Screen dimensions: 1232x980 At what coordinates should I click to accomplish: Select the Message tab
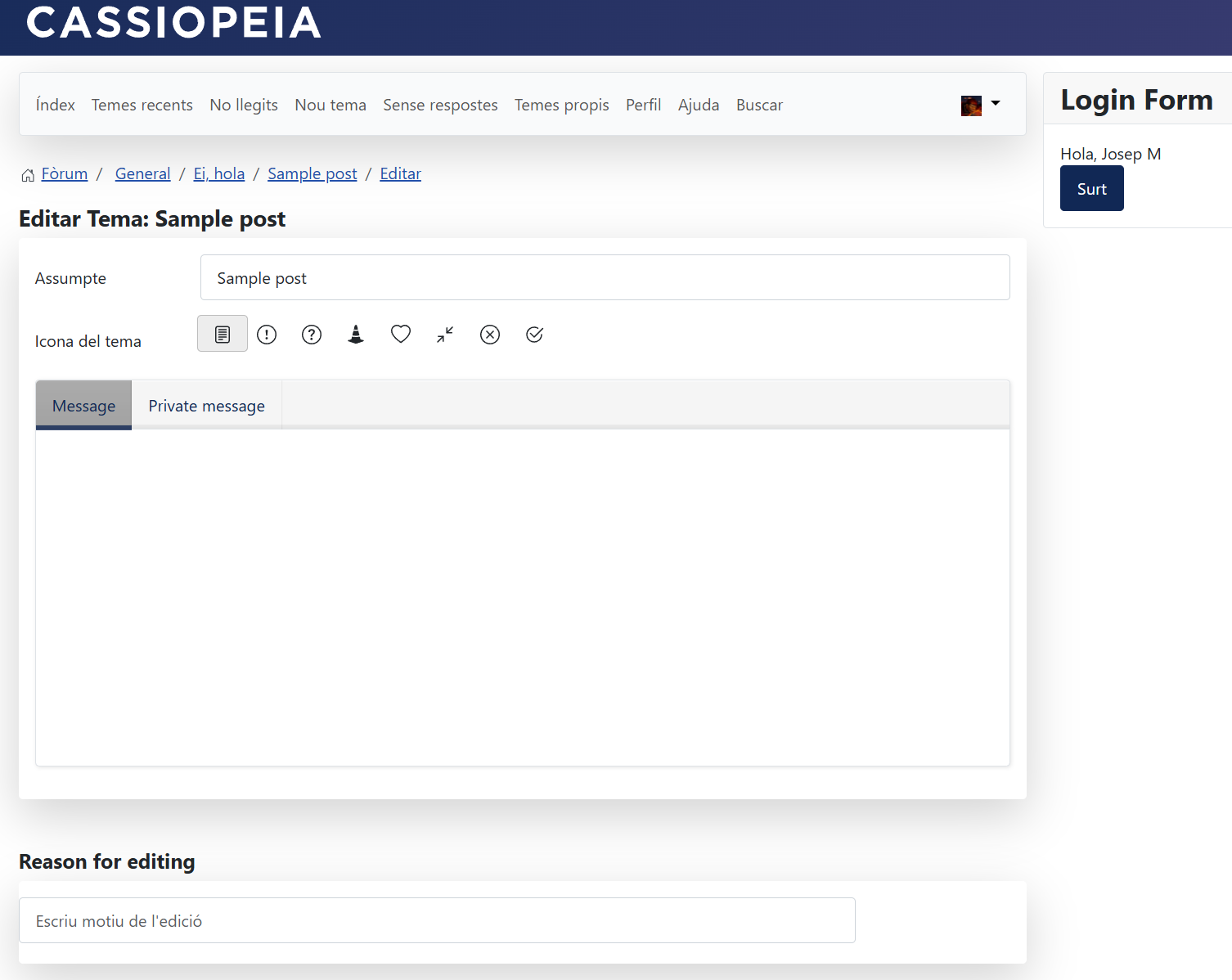coord(83,406)
